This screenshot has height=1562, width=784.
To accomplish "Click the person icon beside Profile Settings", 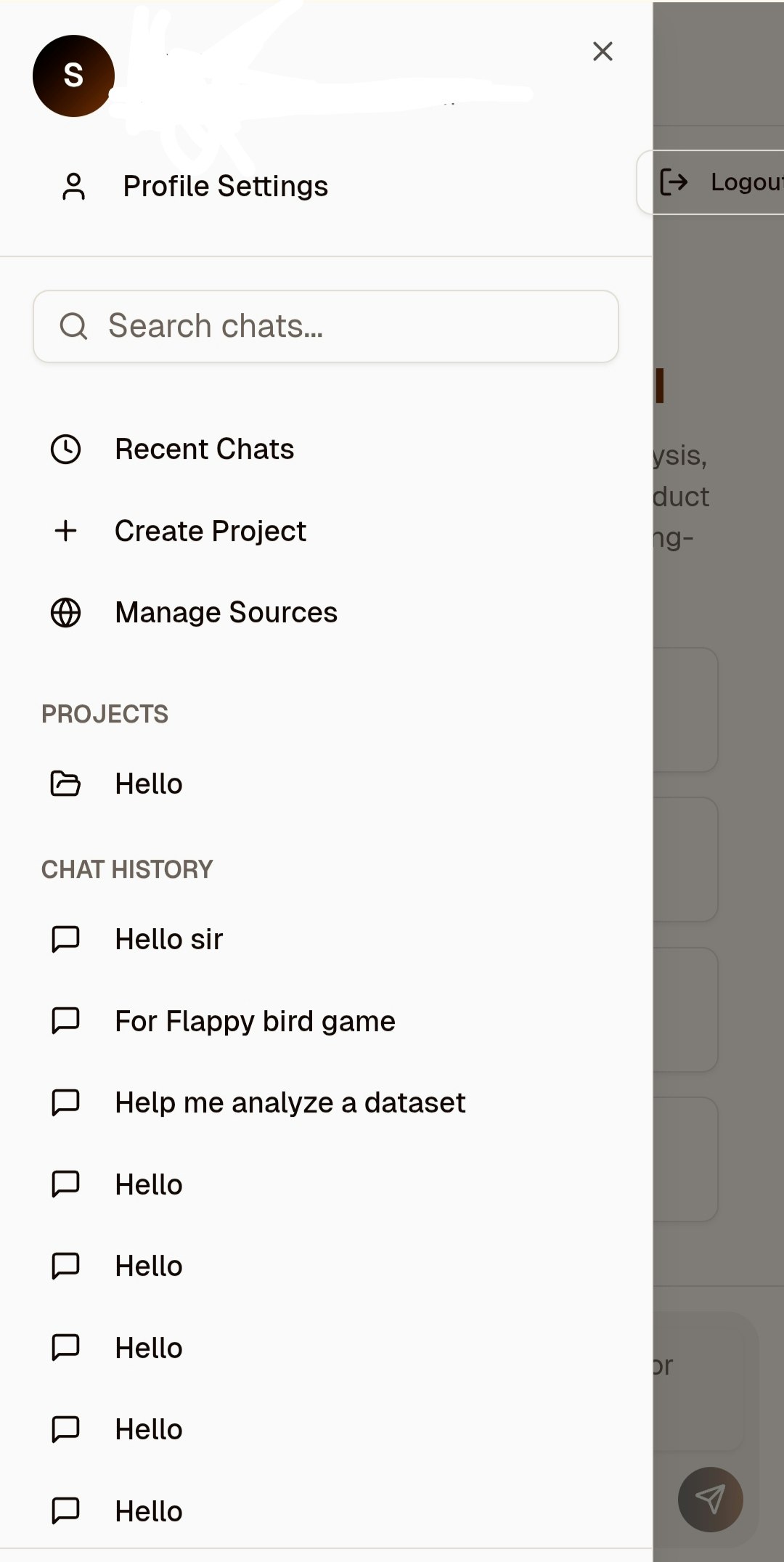I will pyautogui.click(x=73, y=186).
